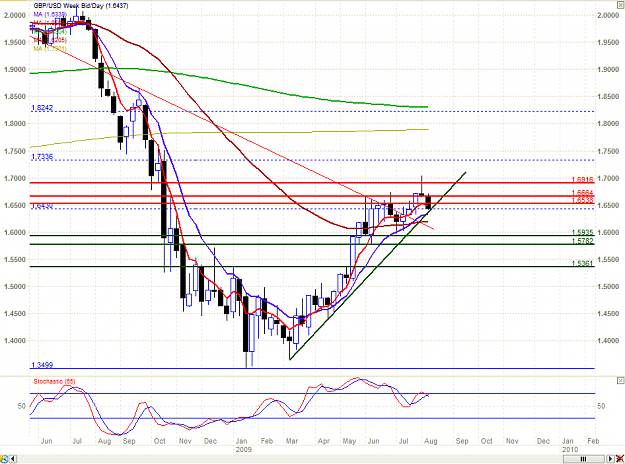Click the globe icon at the scrollbar's start
Image resolution: width=625 pixels, height=464 pixels.
(4, 459)
